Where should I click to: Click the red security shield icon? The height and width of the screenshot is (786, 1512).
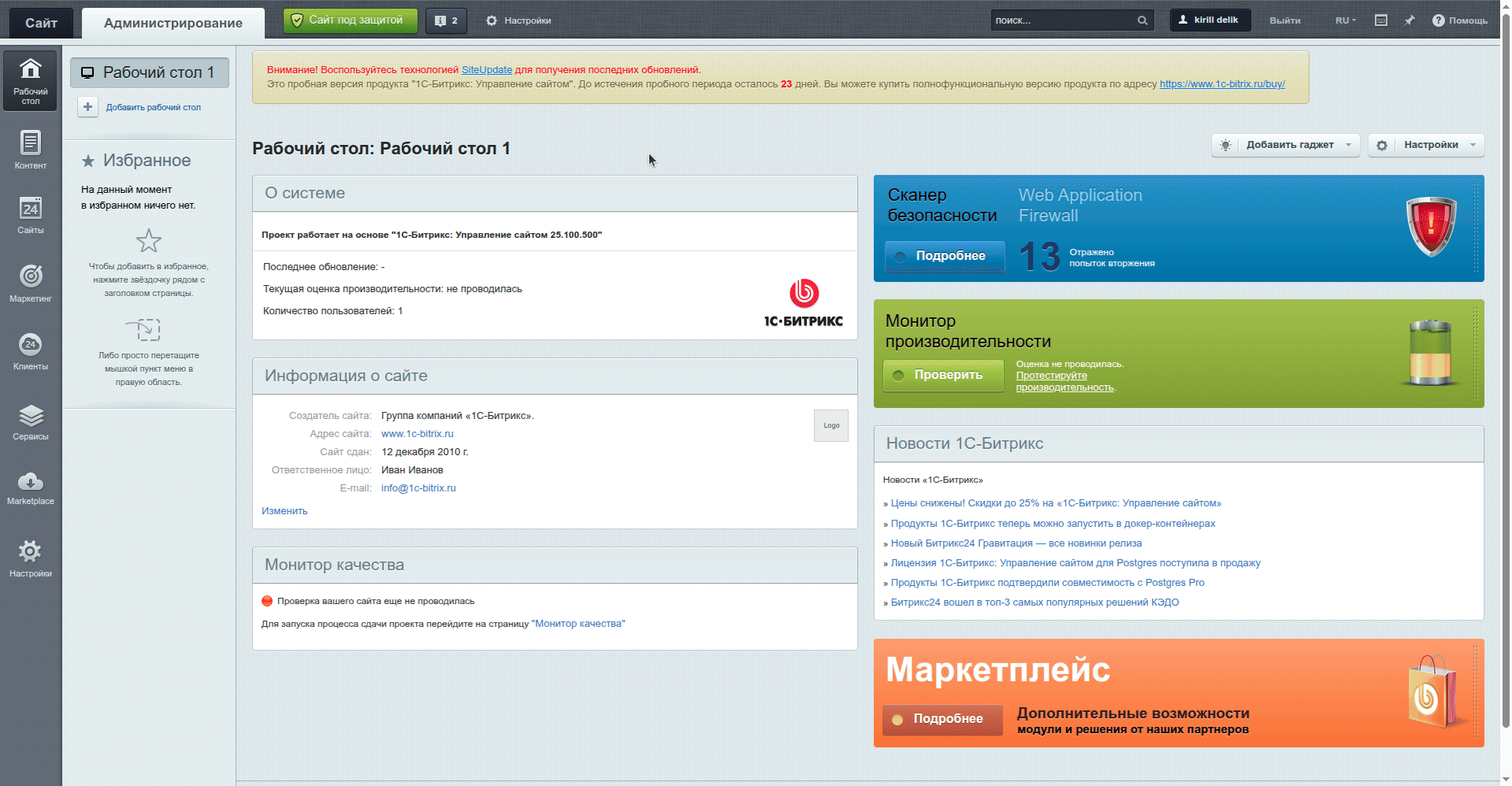click(x=1431, y=226)
